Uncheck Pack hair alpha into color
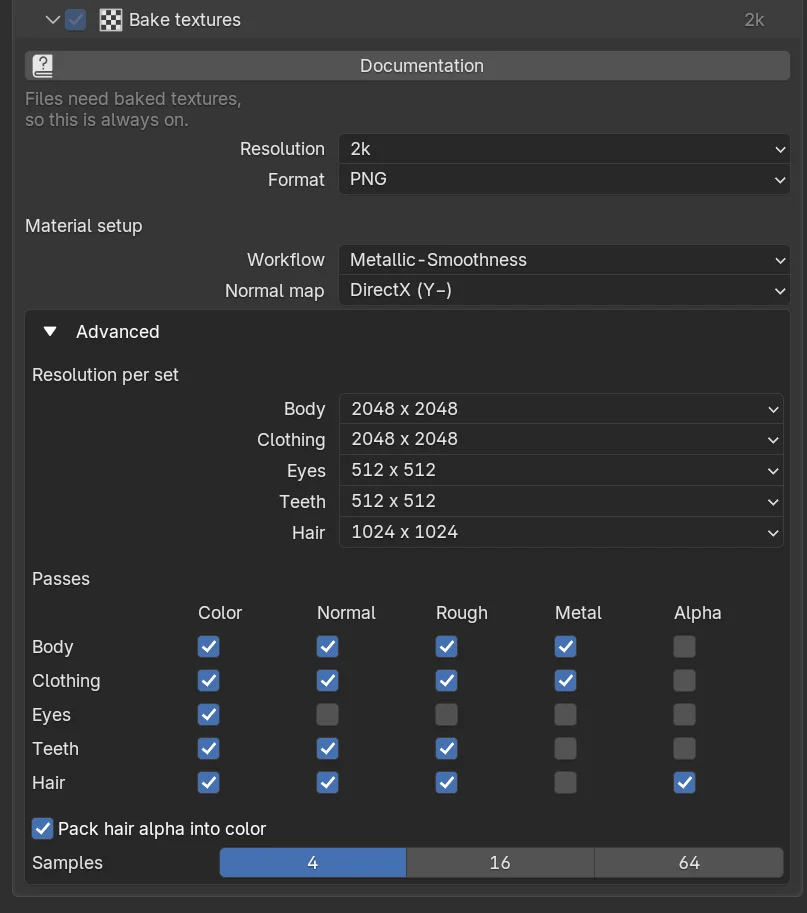The height and width of the screenshot is (913, 807). click(43, 829)
